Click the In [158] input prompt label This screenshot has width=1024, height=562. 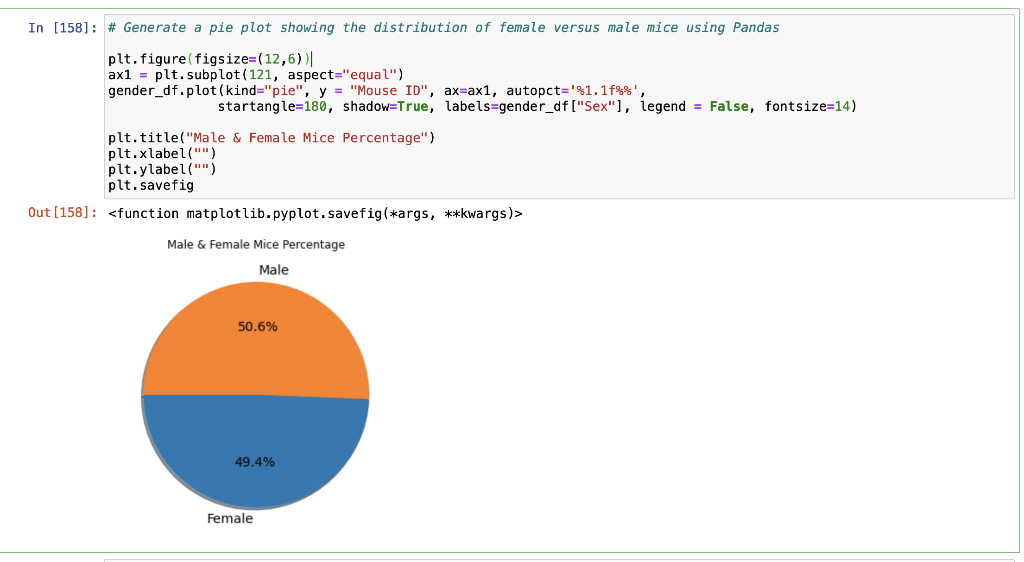63,27
